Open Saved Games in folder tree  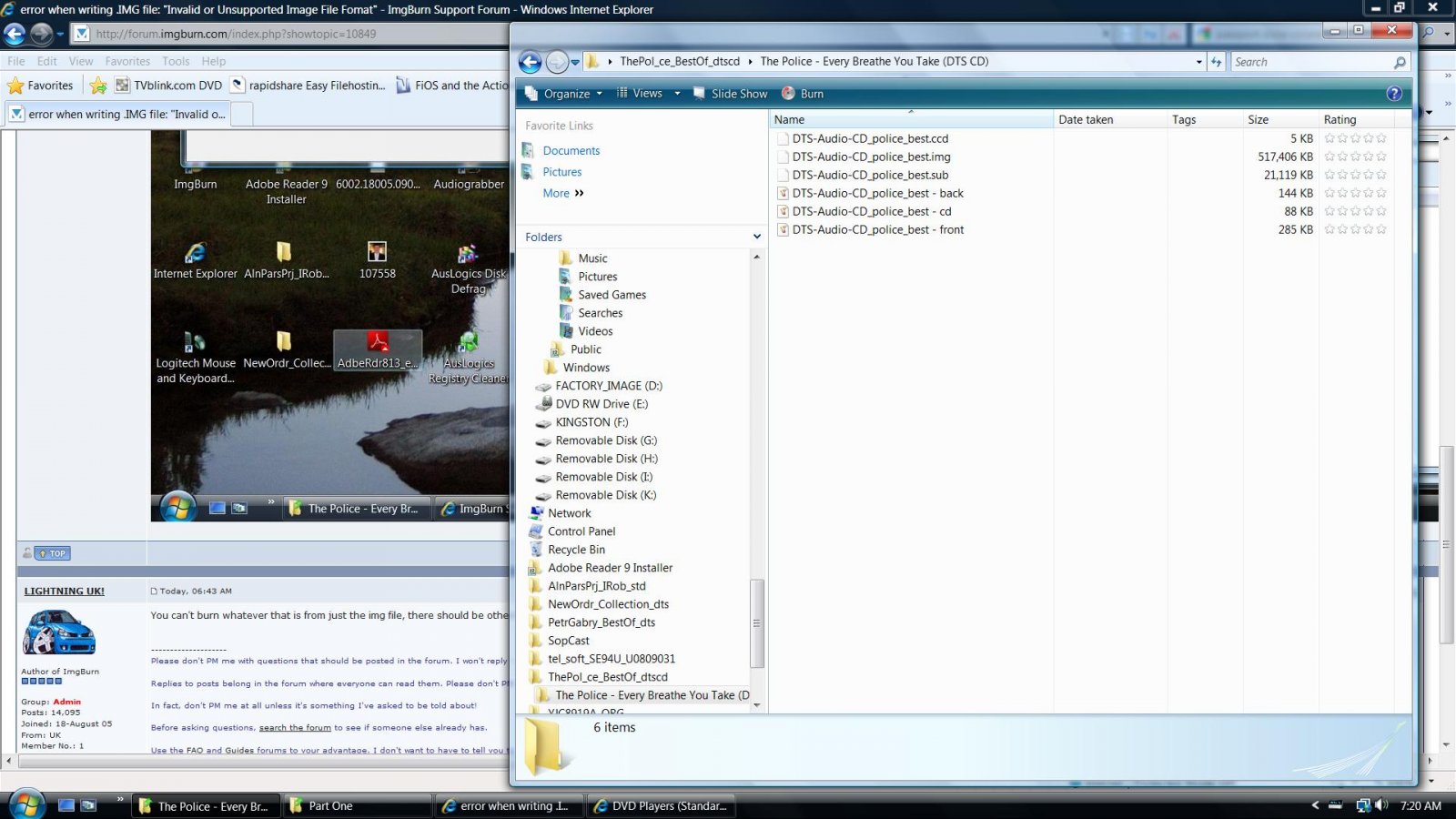click(x=612, y=295)
